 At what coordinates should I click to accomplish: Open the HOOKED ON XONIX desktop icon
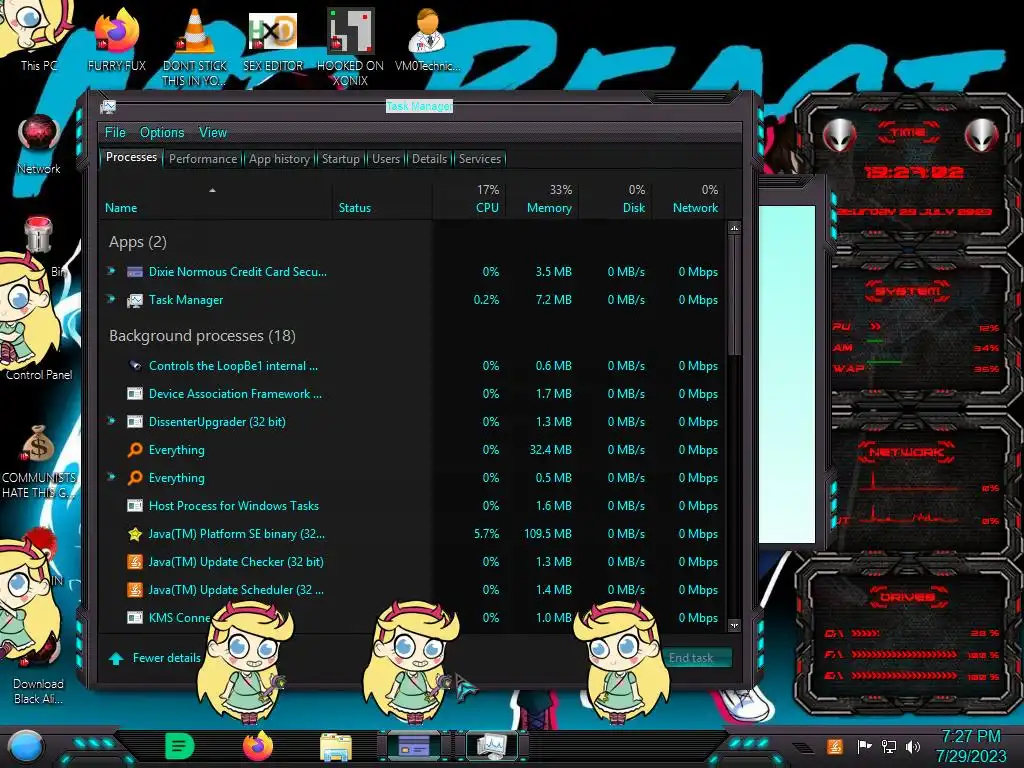(350, 46)
